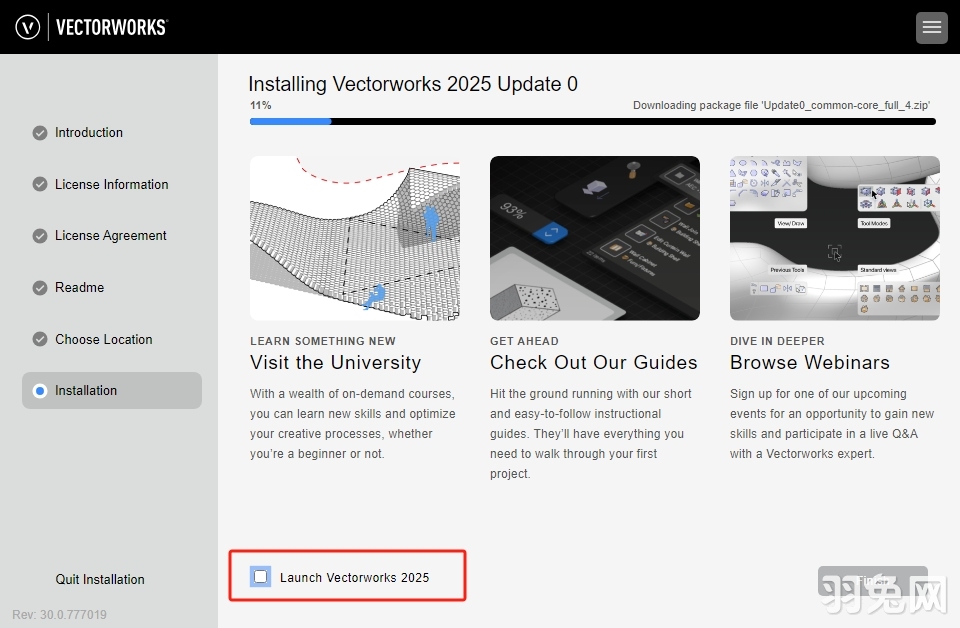Open the Visit the University card image

(x=355, y=238)
